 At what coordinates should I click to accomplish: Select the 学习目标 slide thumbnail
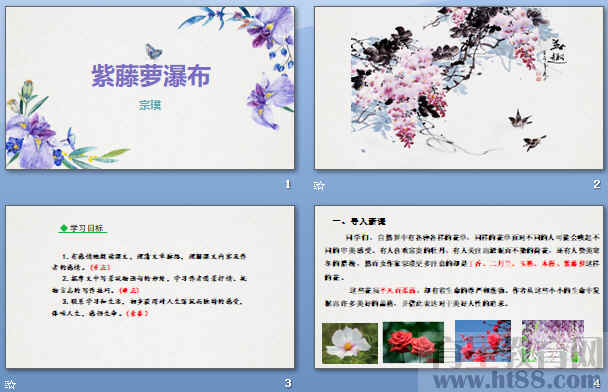click(x=150, y=287)
